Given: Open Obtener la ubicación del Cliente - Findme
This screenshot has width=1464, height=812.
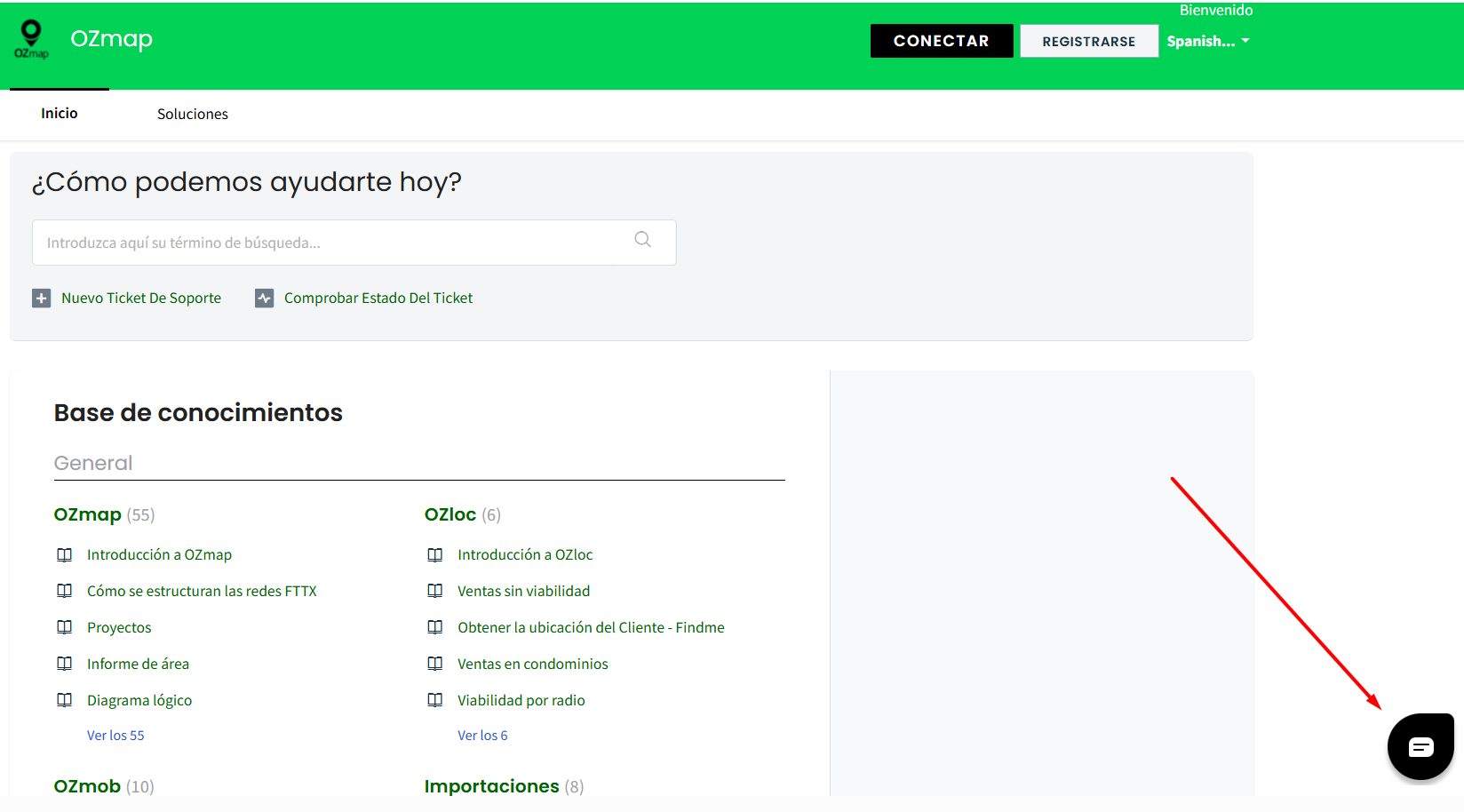Looking at the screenshot, I should coord(591,628).
